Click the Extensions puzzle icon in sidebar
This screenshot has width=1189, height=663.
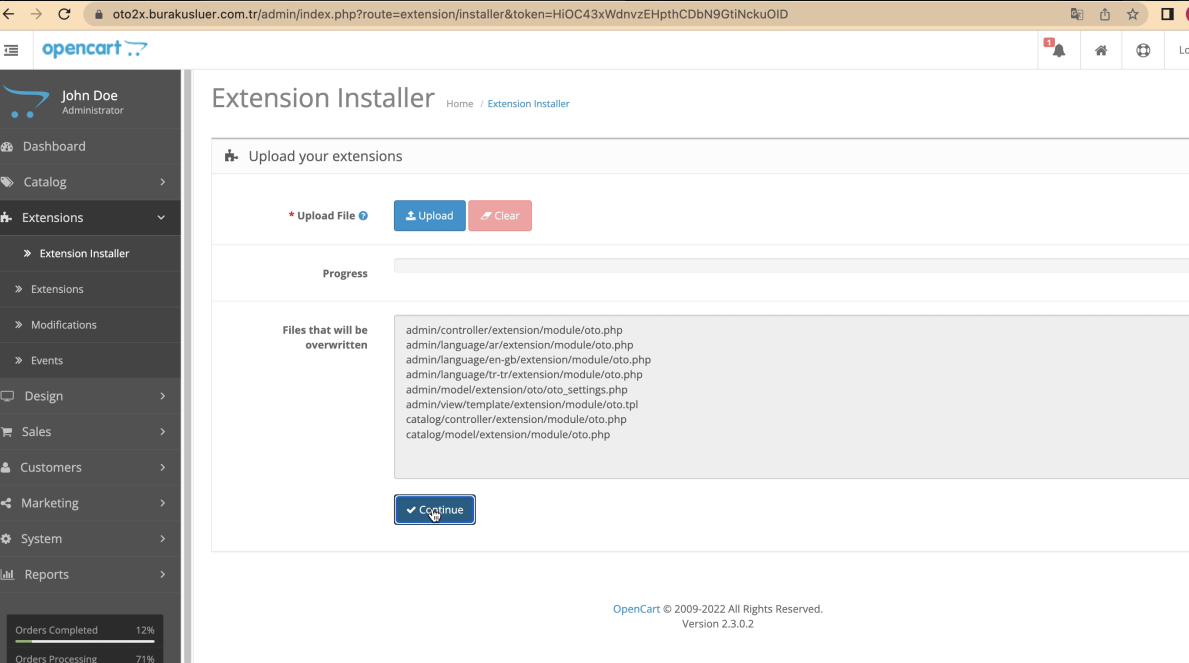pyautogui.click(x=7, y=218)
